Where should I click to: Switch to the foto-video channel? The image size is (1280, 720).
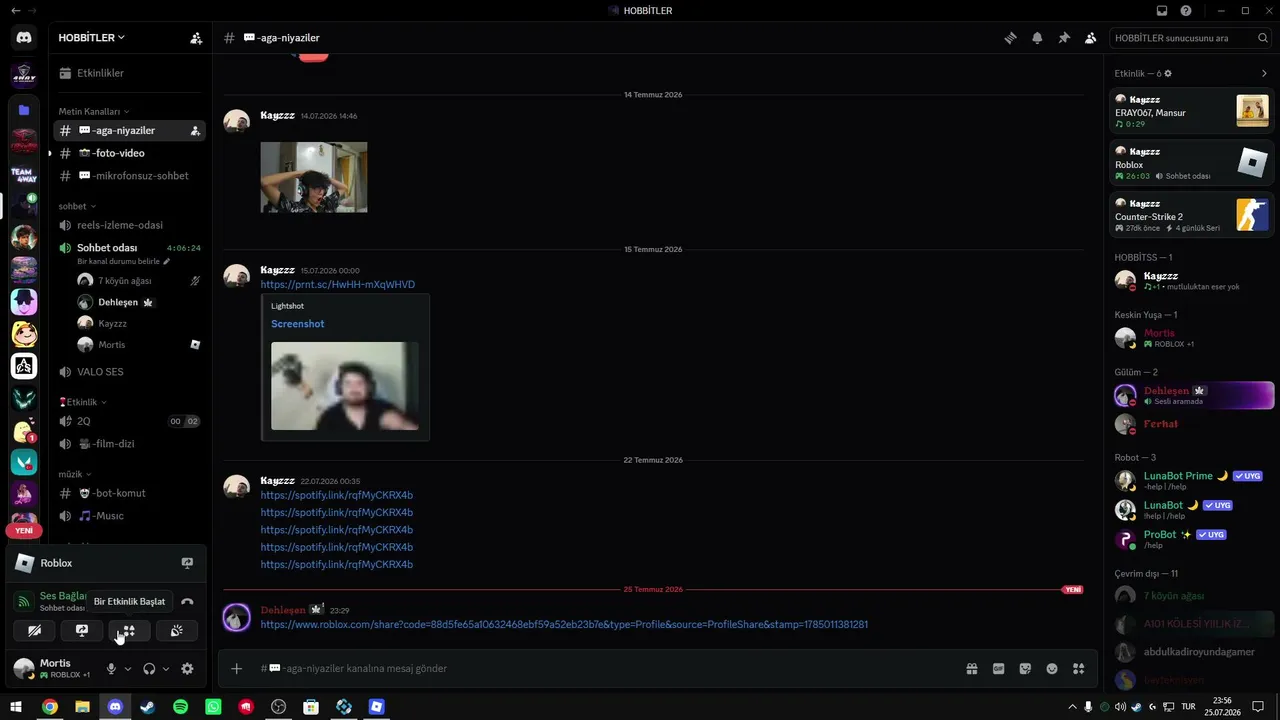coord(129,153)
